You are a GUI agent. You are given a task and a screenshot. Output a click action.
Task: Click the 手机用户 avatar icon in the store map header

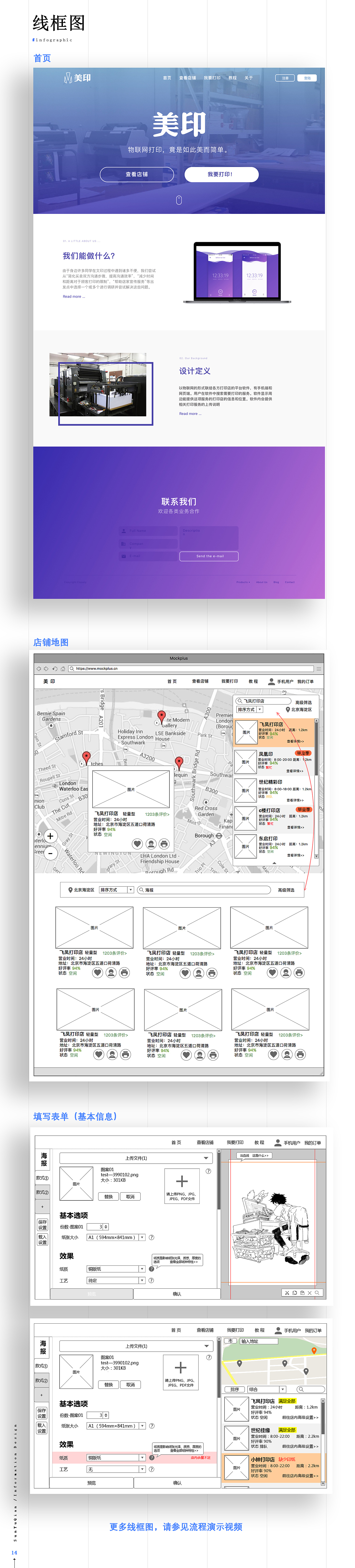[272, 682]
